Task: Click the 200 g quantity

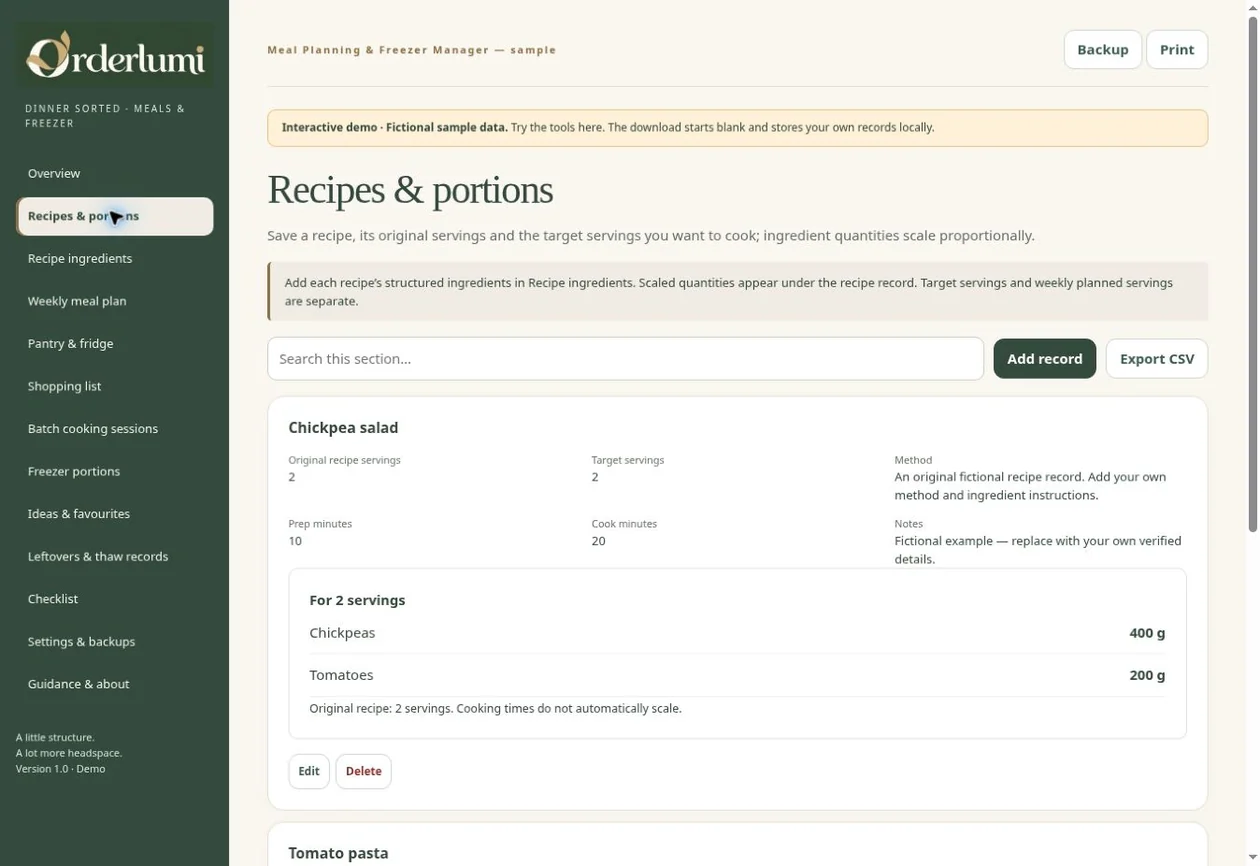Action: coord(1147,675)
